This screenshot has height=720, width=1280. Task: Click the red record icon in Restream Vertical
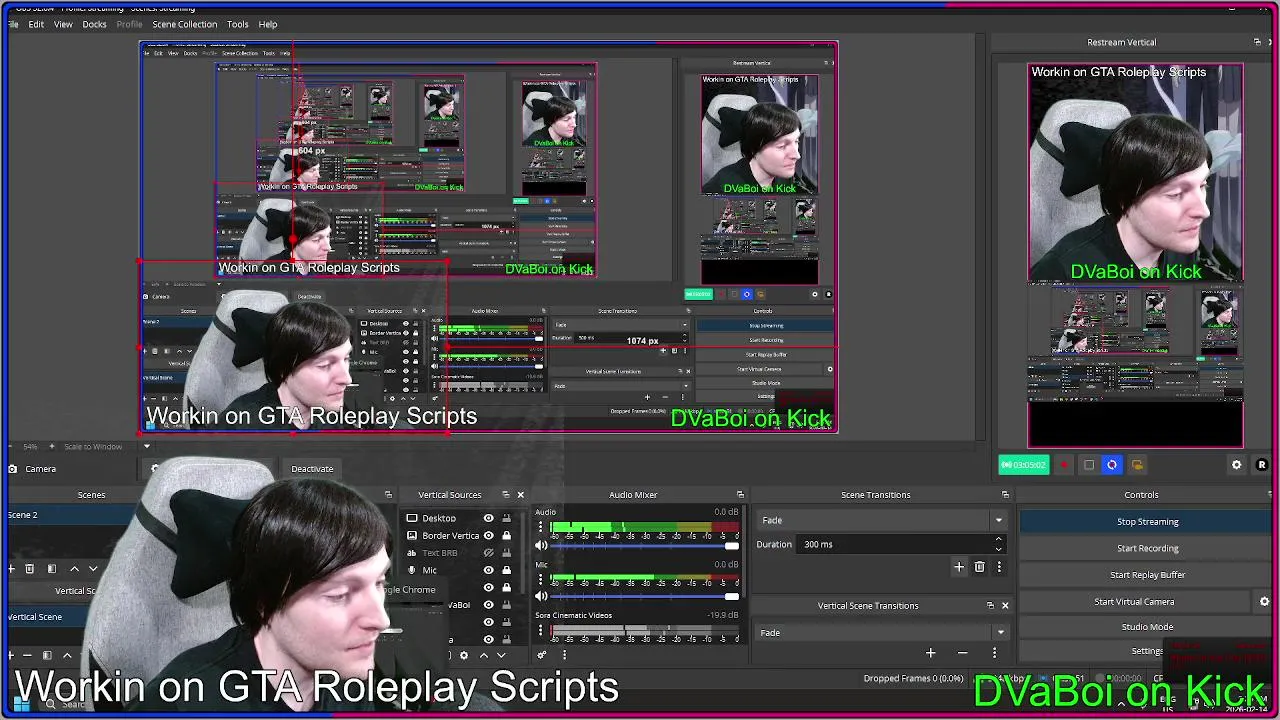pos(1065,465)
